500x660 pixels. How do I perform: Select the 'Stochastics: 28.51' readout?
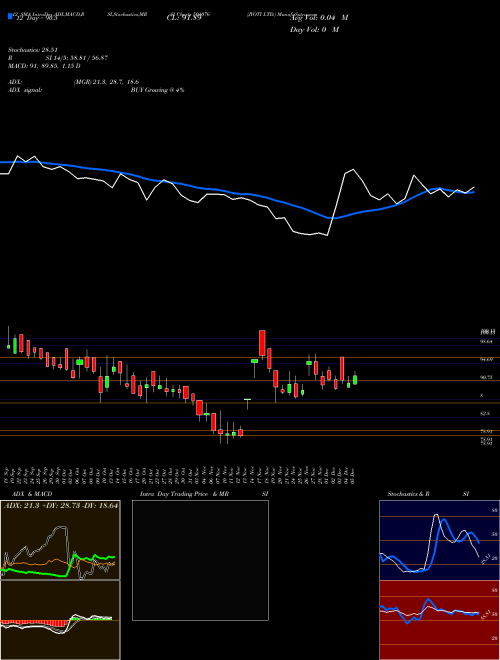tap(33, 49)
